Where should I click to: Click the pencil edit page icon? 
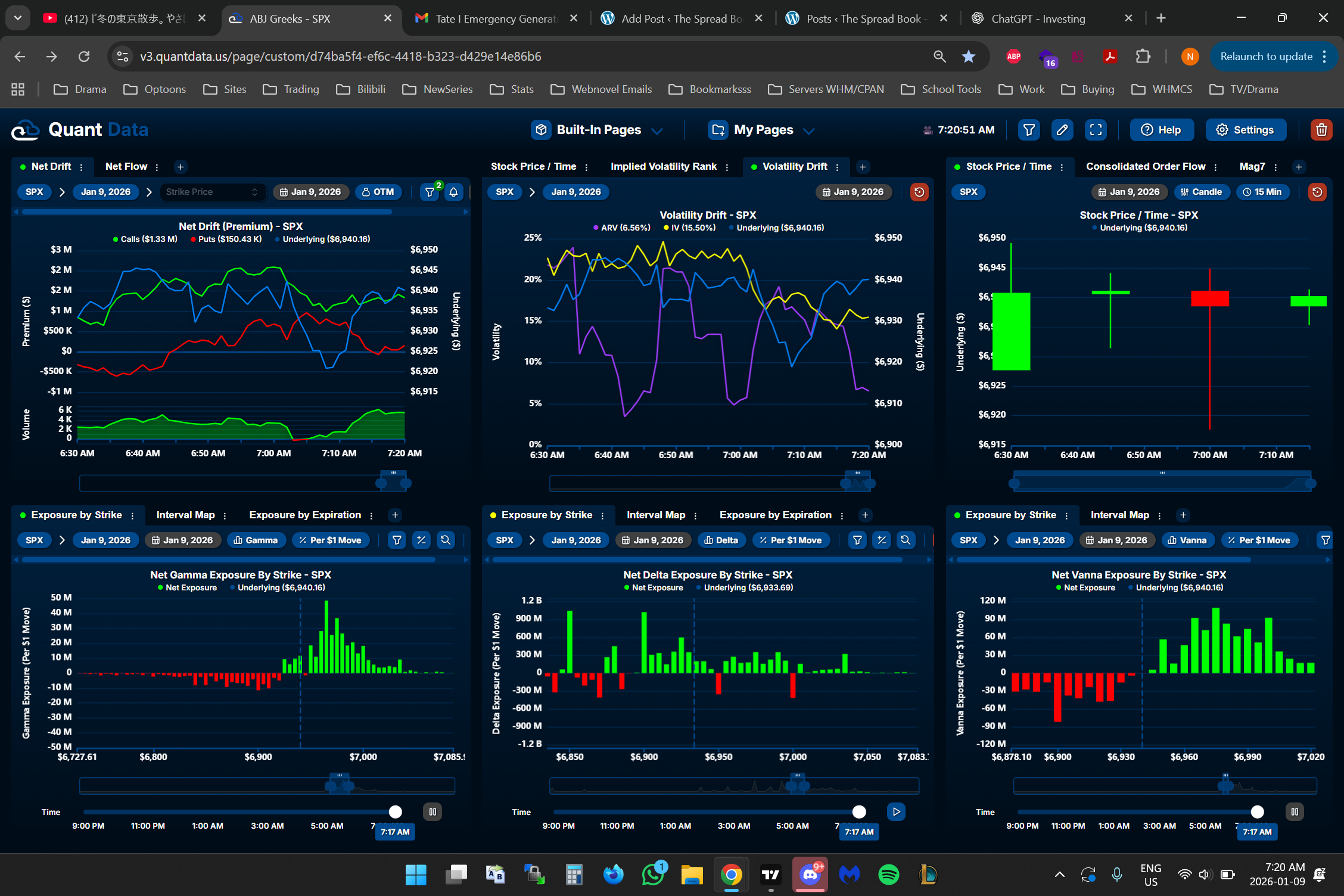(1062, 130)
